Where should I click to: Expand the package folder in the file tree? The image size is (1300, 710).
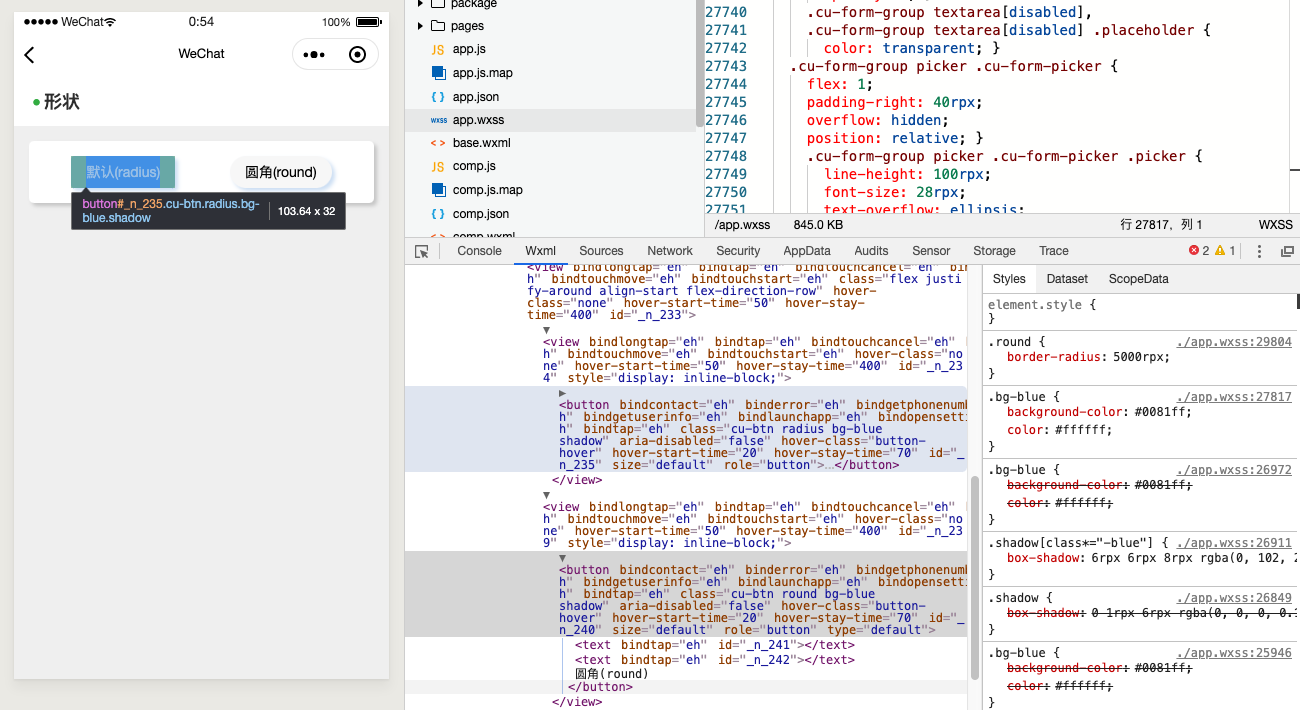pos(420,4)
